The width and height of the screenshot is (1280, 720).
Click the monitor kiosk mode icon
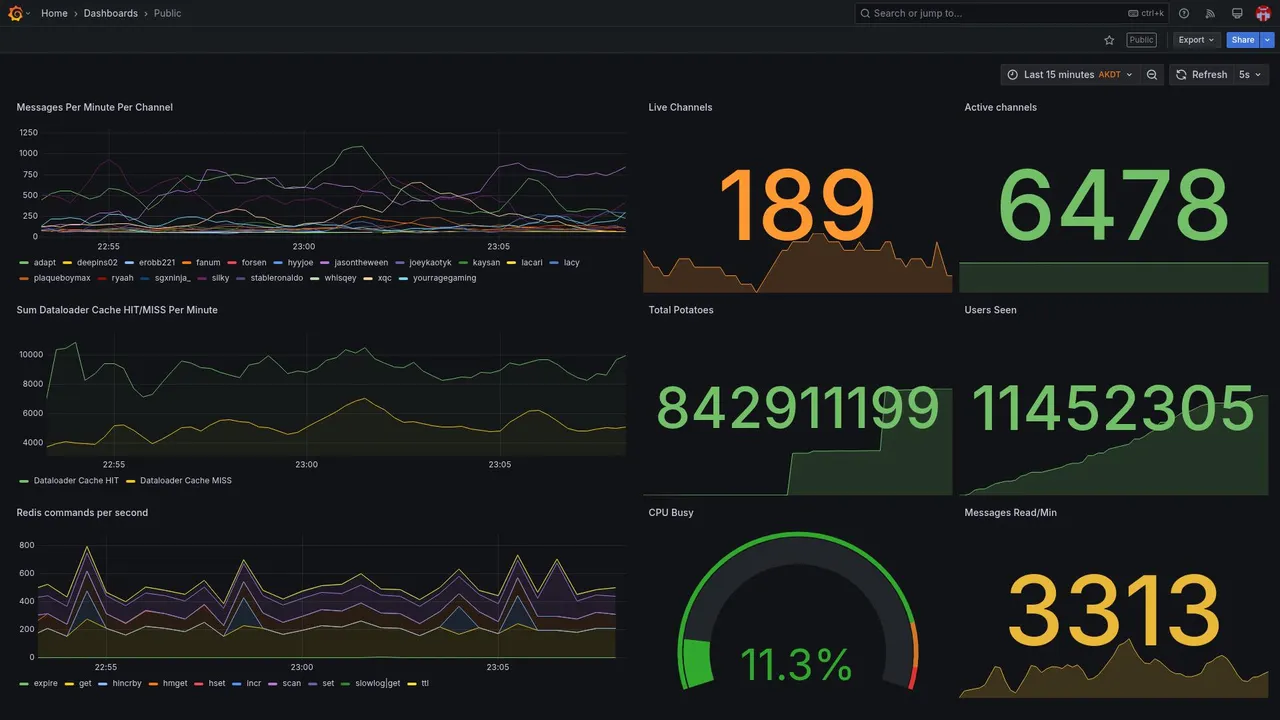tap(1237, 13)
